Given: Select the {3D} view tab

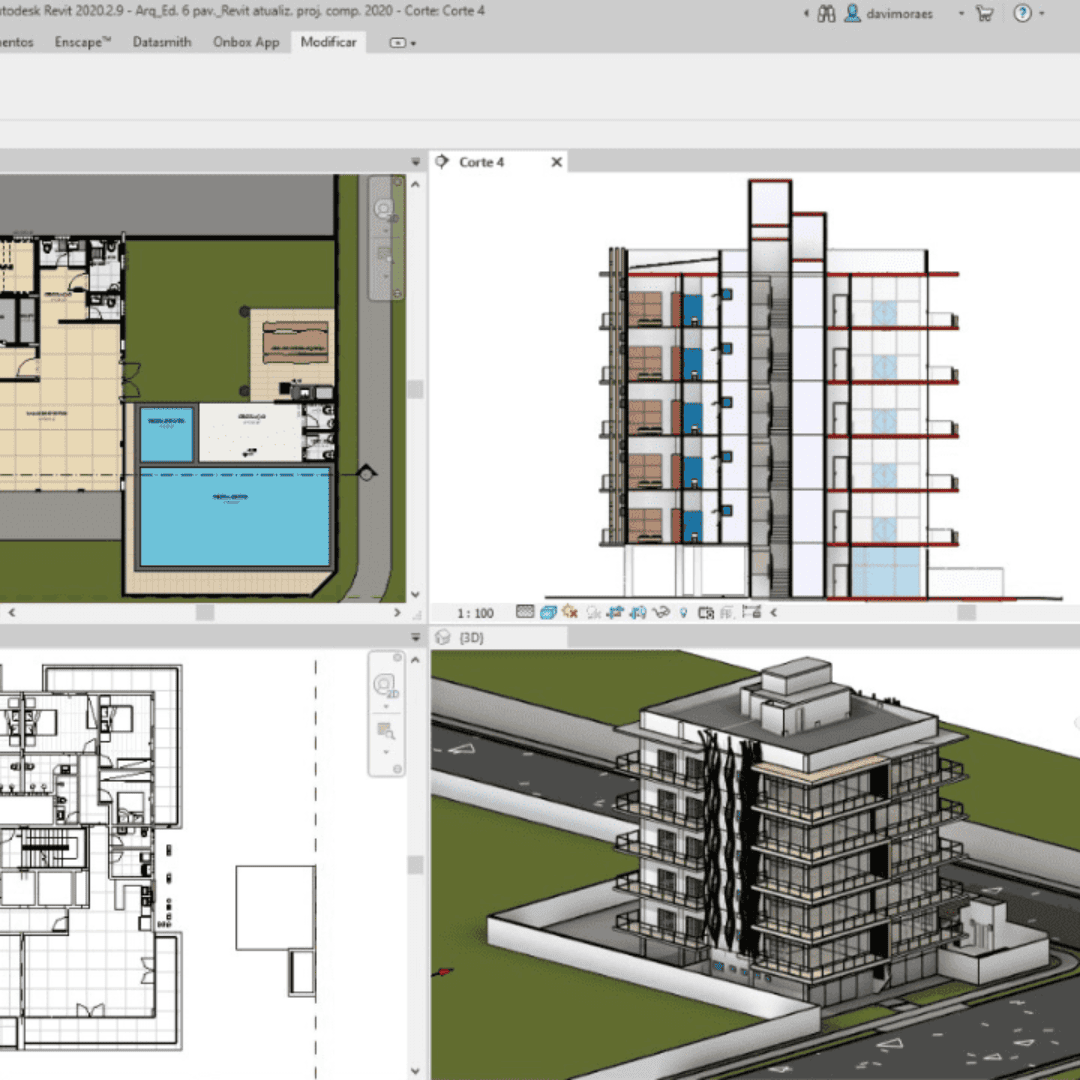Looking at the screenshot, I should (471, 637).
